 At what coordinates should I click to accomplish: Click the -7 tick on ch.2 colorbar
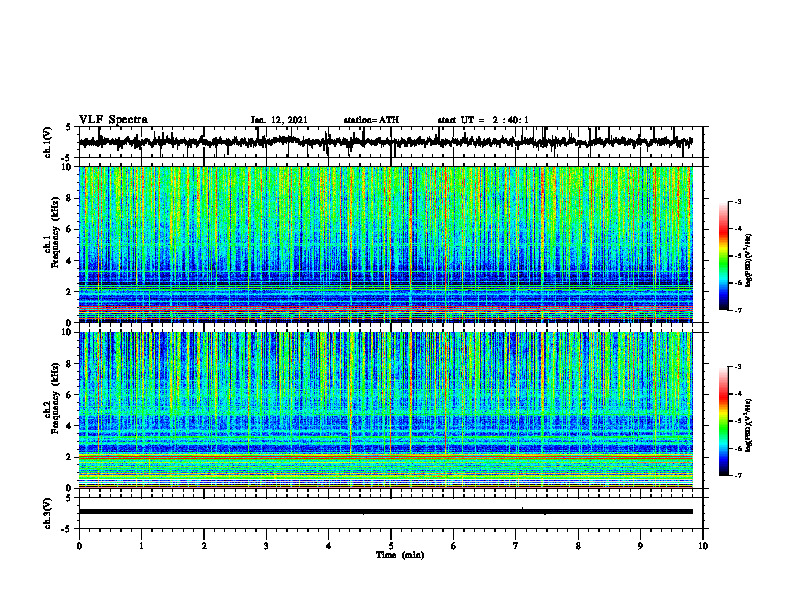click(x=738, y=475)
